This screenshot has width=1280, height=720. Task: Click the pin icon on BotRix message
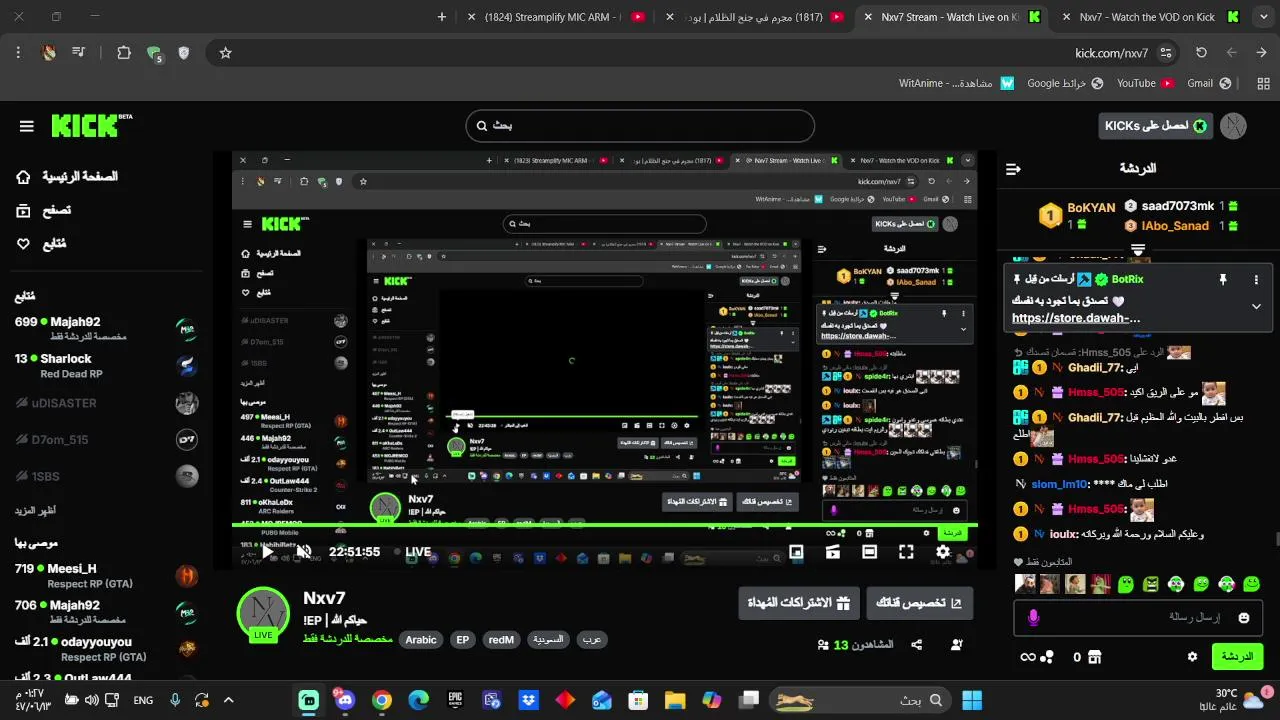click(x=1222, y=280)
